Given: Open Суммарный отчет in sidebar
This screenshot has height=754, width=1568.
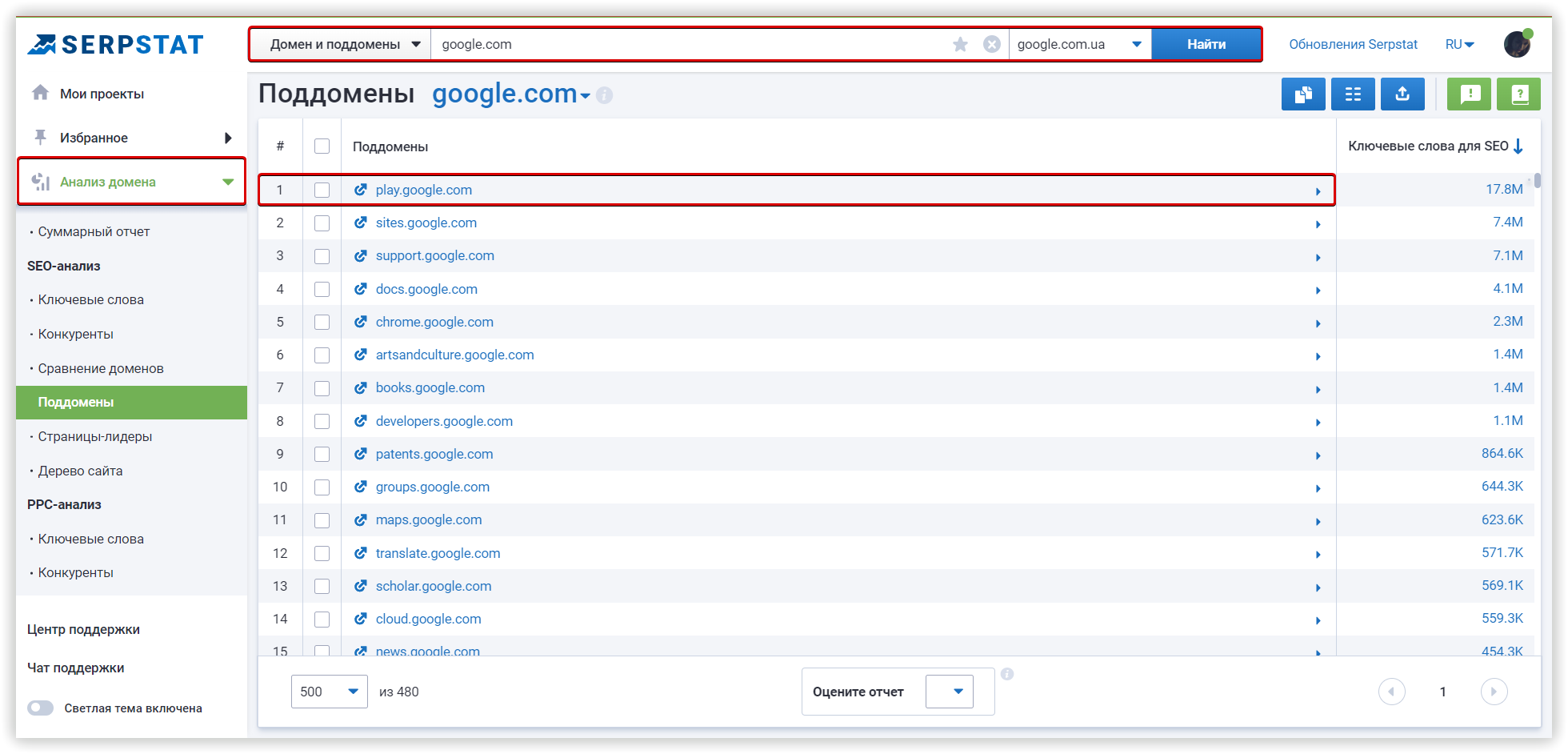Looking at the screenshot, I should (94, 231).
